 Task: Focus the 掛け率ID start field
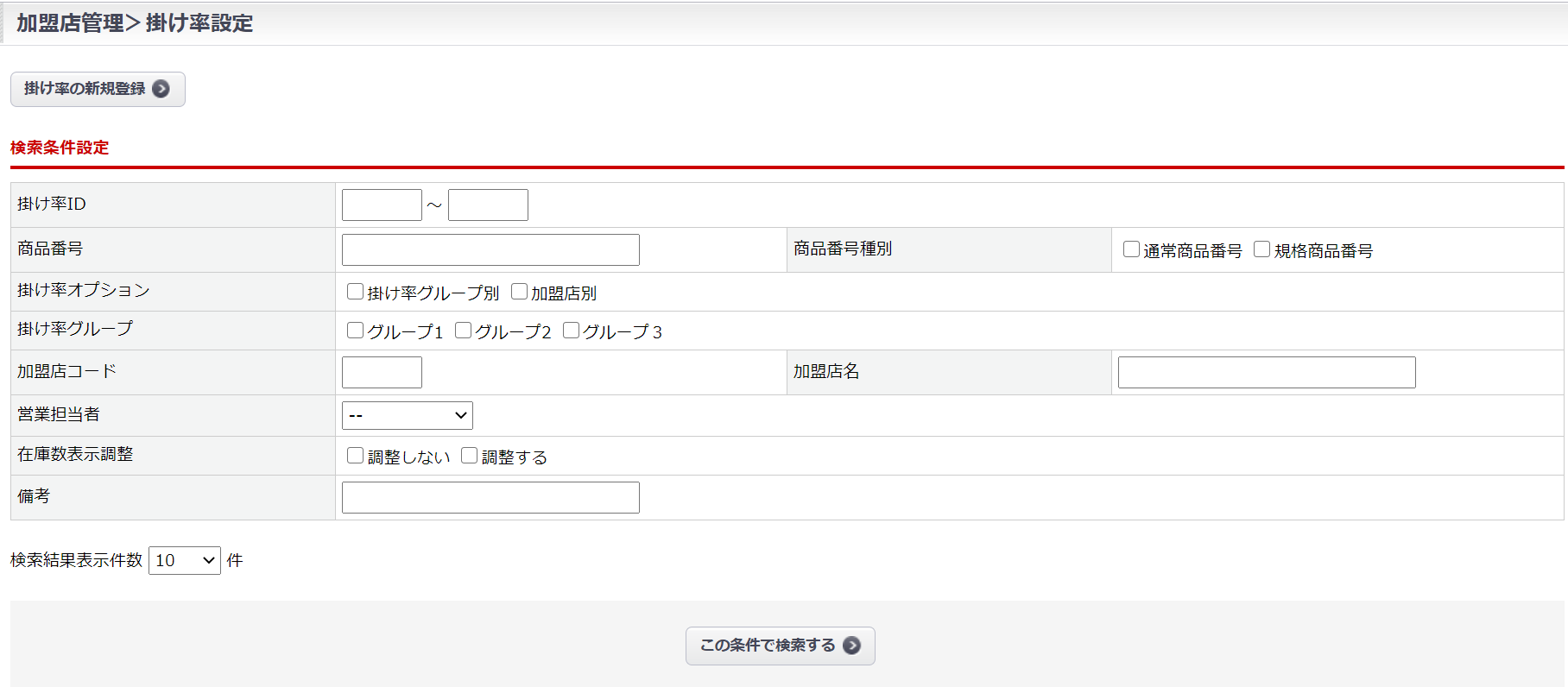[x=382, y=205]
